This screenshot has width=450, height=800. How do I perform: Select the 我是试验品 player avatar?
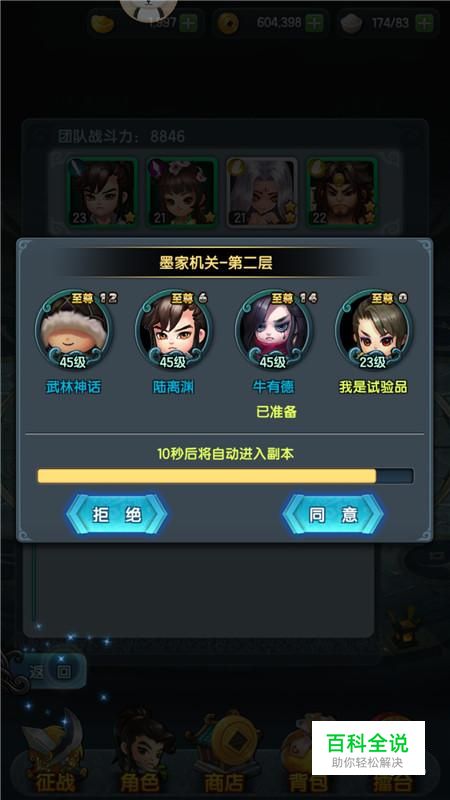coord(373,329)
